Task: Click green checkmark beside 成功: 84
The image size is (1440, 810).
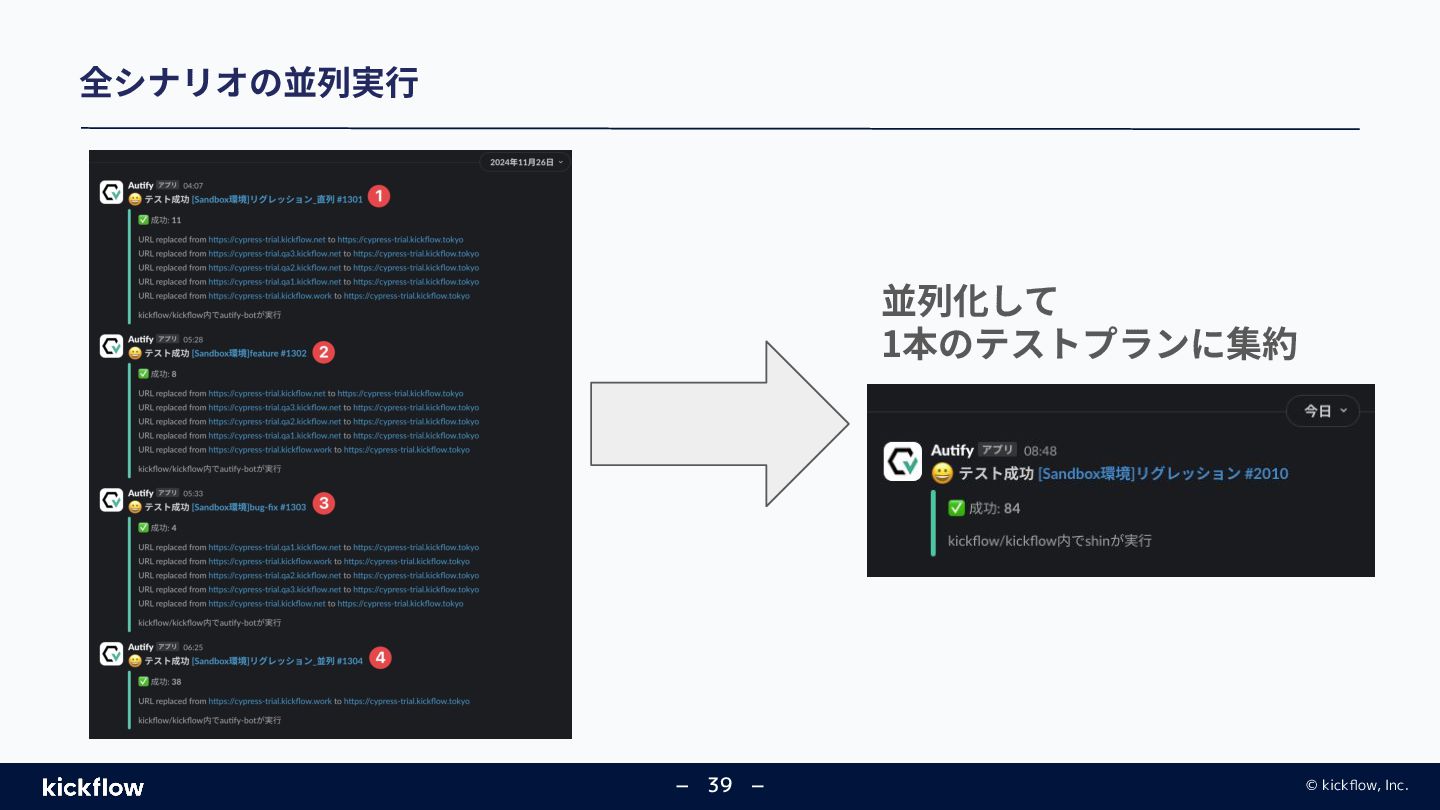Action: 956,508
